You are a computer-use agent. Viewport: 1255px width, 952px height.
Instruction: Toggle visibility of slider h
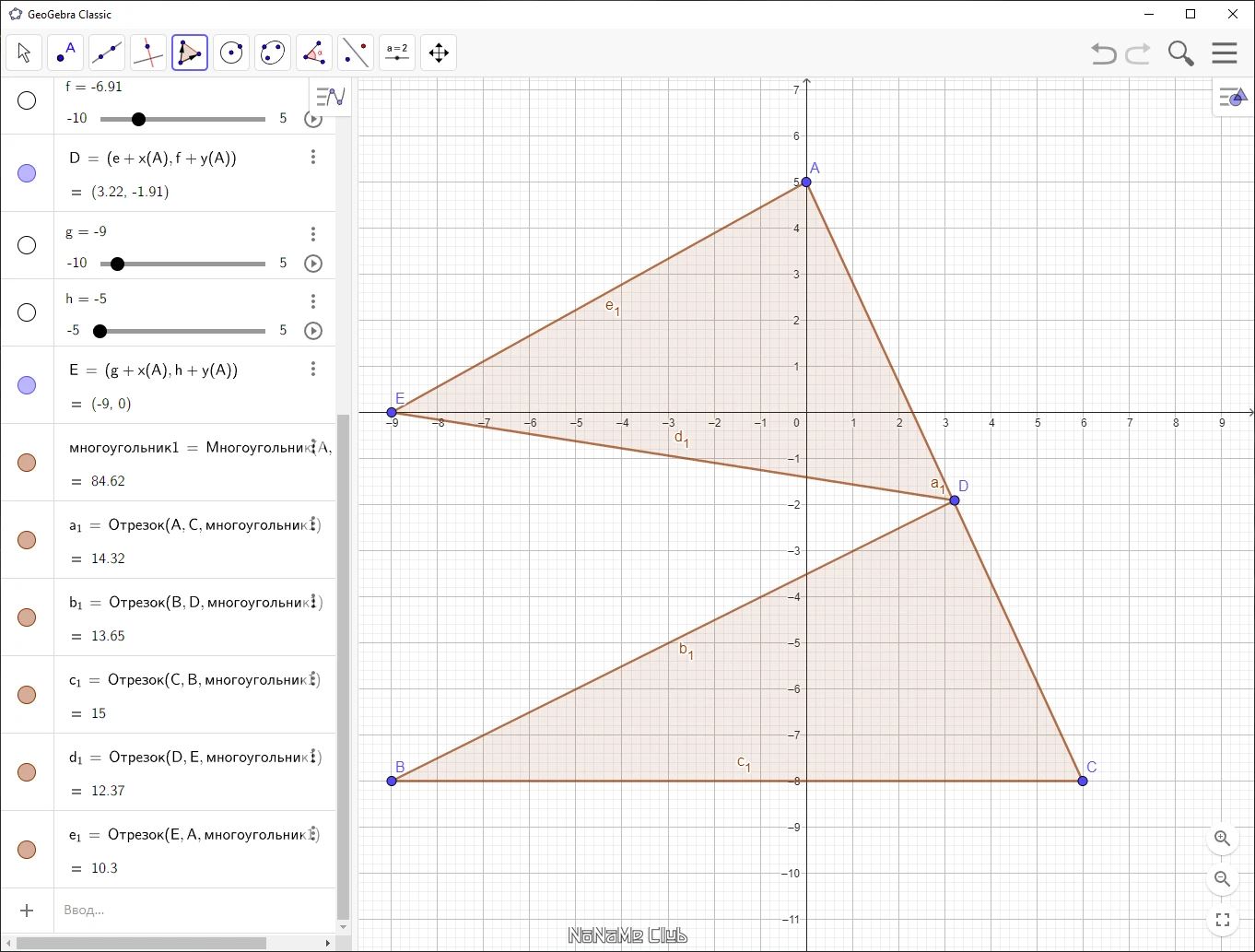coord(27,312)
